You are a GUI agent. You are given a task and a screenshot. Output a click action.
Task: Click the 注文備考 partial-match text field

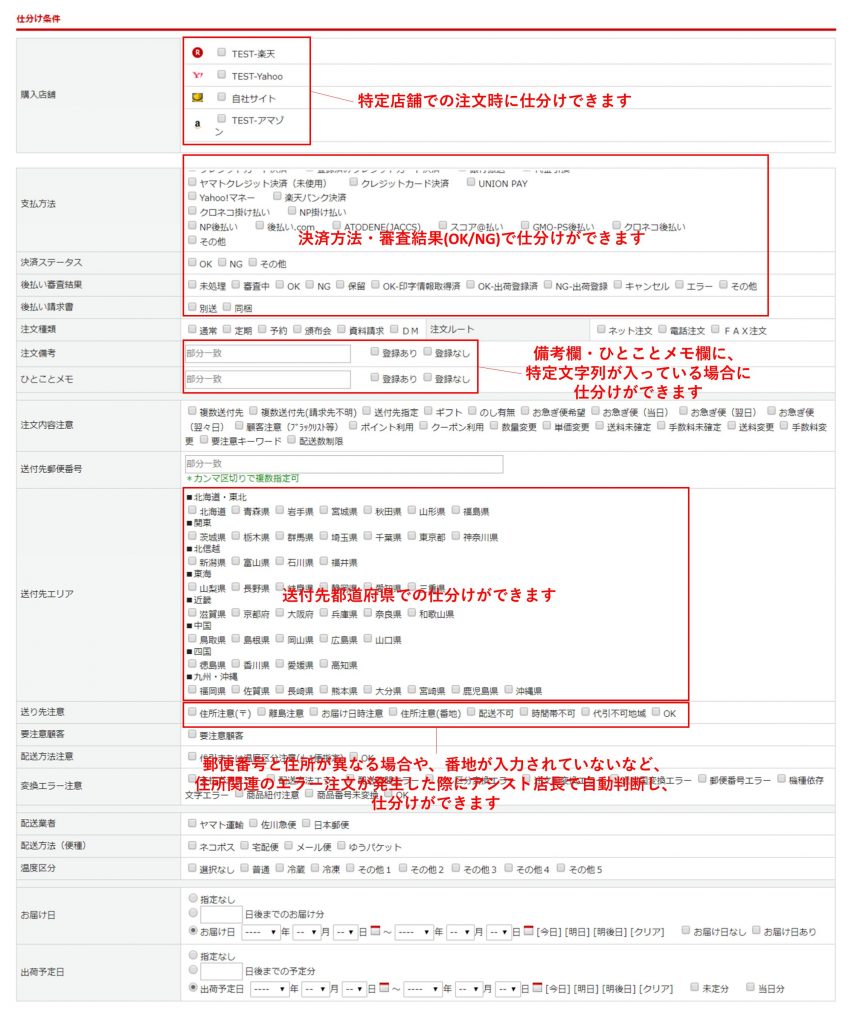268,353
